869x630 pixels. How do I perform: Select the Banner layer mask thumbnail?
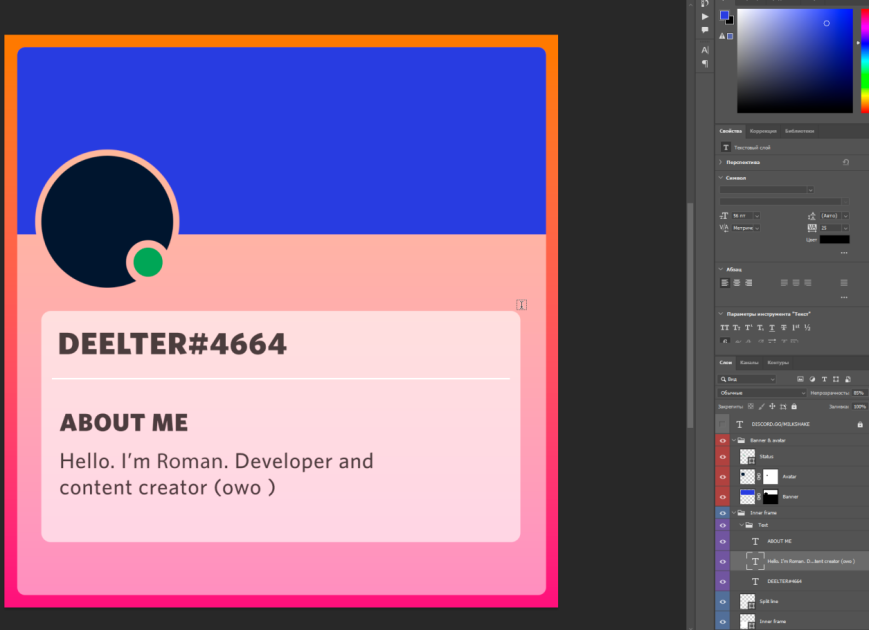coord(770,497)
